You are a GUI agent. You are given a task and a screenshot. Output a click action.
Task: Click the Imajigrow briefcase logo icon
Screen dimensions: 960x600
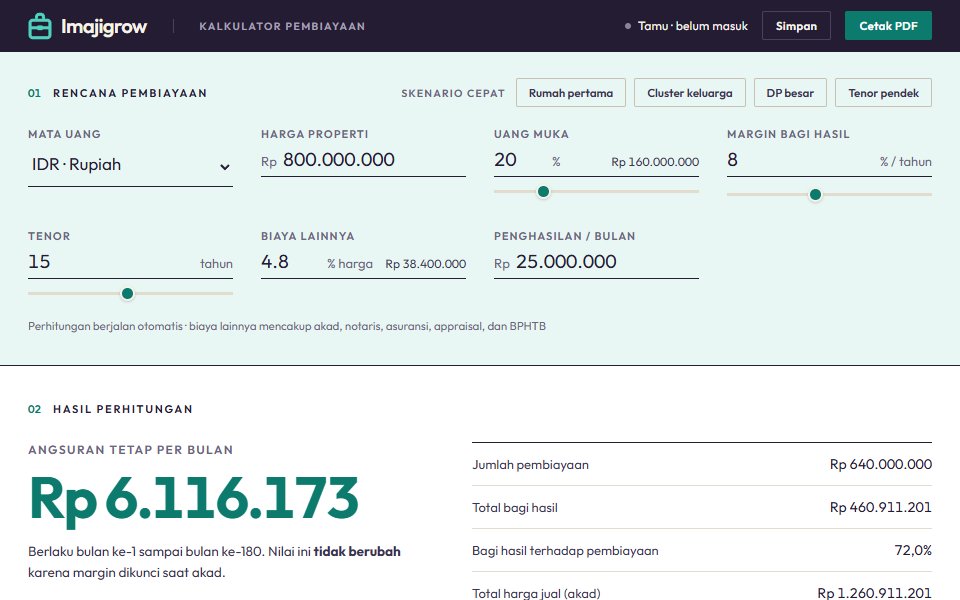[x=40, y=26]
